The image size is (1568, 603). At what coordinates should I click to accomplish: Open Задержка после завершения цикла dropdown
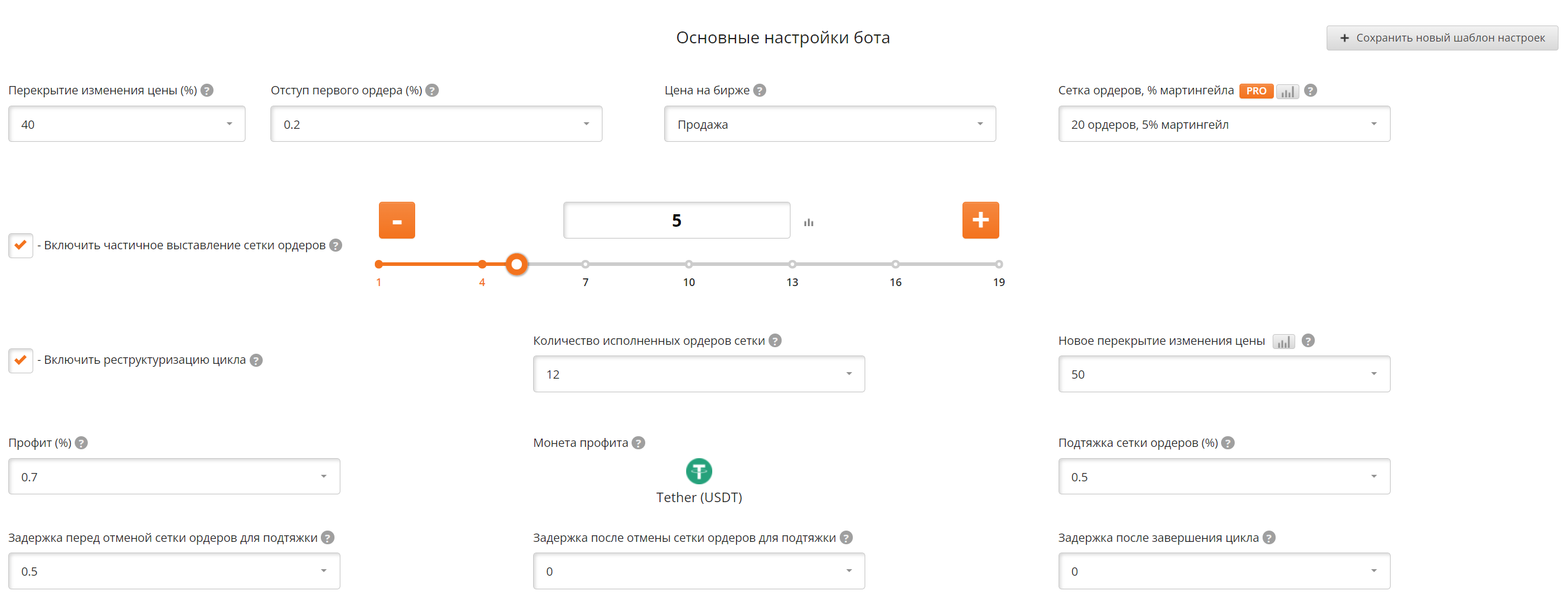[1223, 572]
